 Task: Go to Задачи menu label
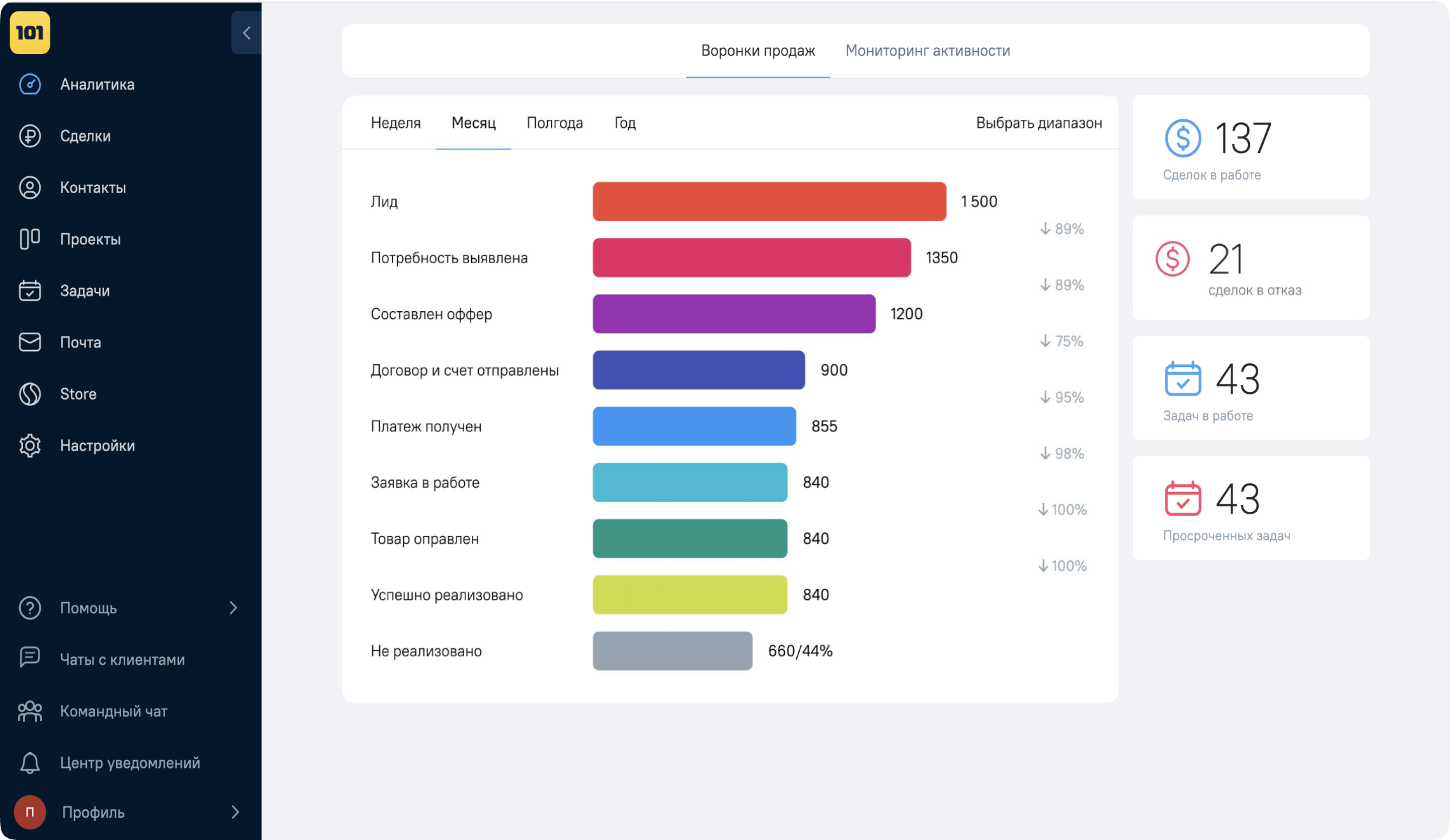tap(85, 291)
